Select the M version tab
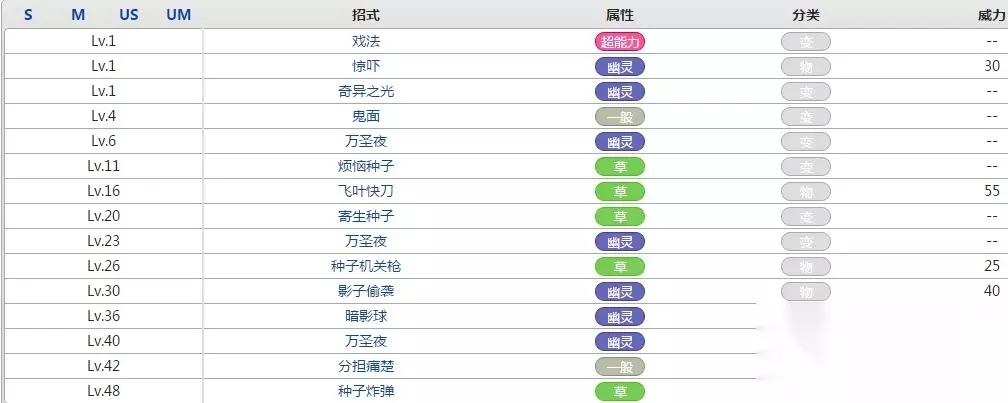Viewport: 1008px width, 403px height. point(78,15)
